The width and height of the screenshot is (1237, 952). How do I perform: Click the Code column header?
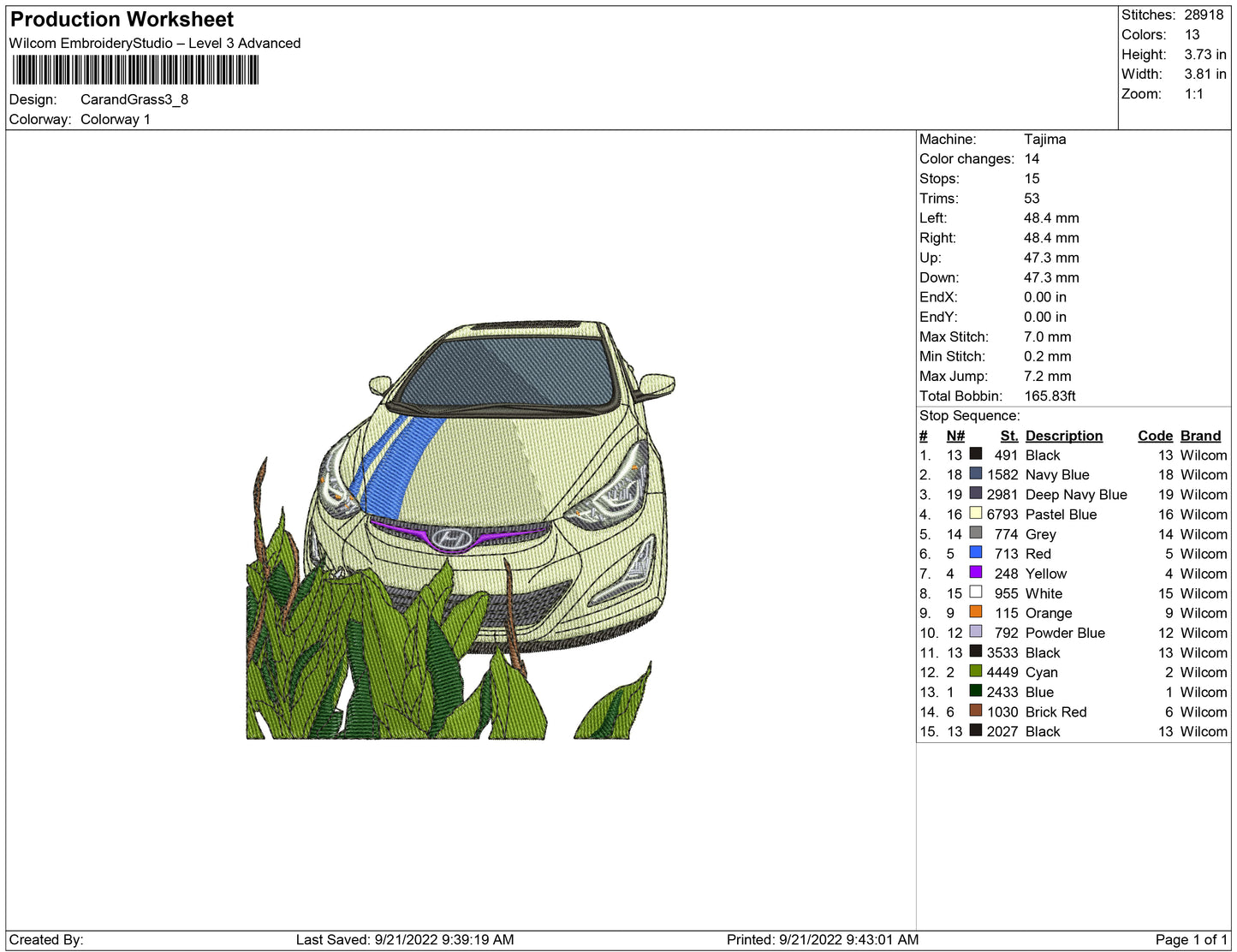point(1154,436)
